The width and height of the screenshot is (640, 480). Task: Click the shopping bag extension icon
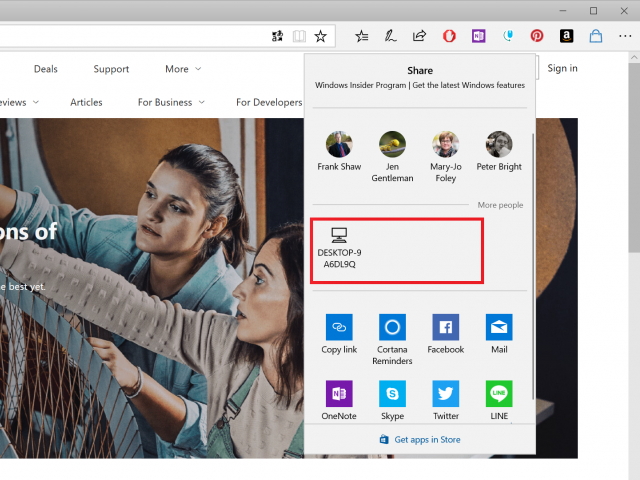[x=596, y=36]
